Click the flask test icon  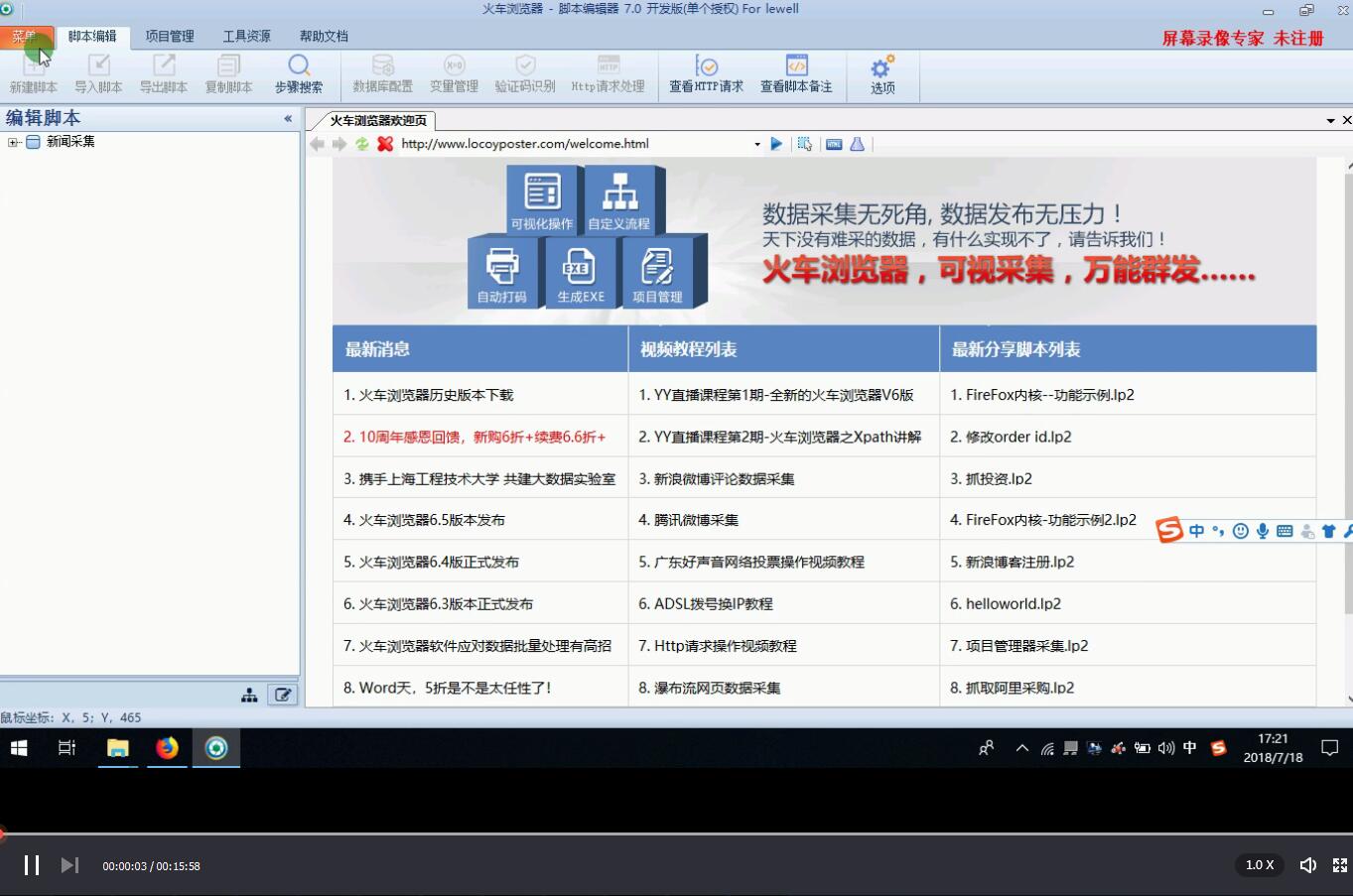point(857,144)
